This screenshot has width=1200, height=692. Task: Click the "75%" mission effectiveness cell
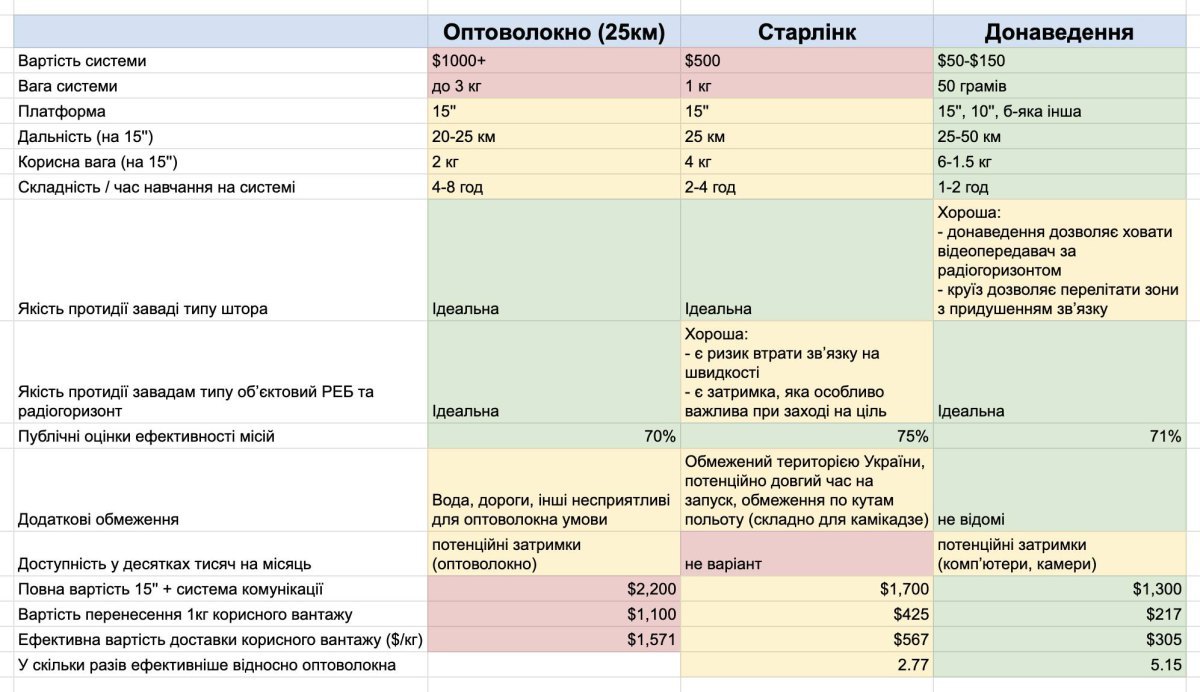[806, 436]
